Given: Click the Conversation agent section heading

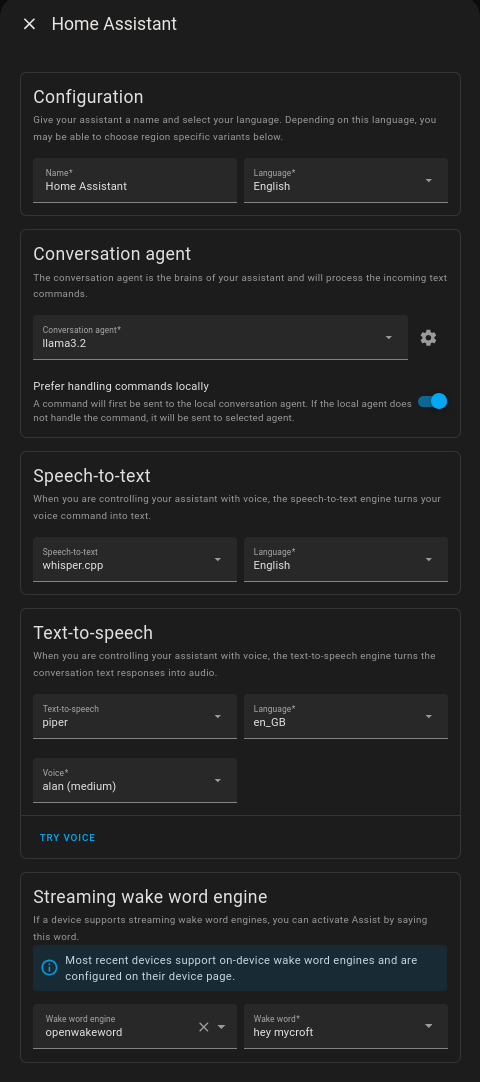Looking at the screenshot, I should point(112,254).
